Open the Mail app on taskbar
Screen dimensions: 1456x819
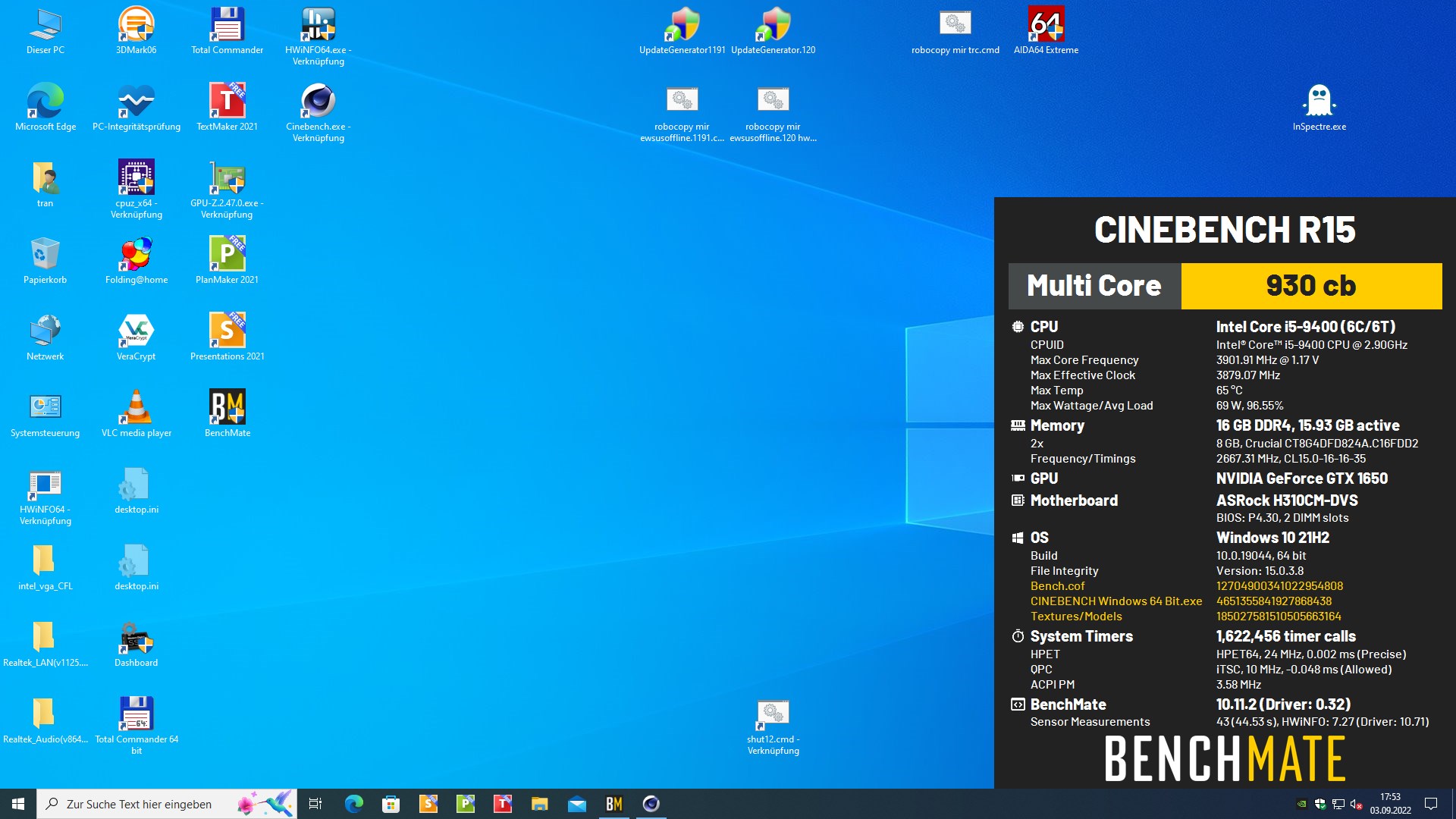(577, 804)
